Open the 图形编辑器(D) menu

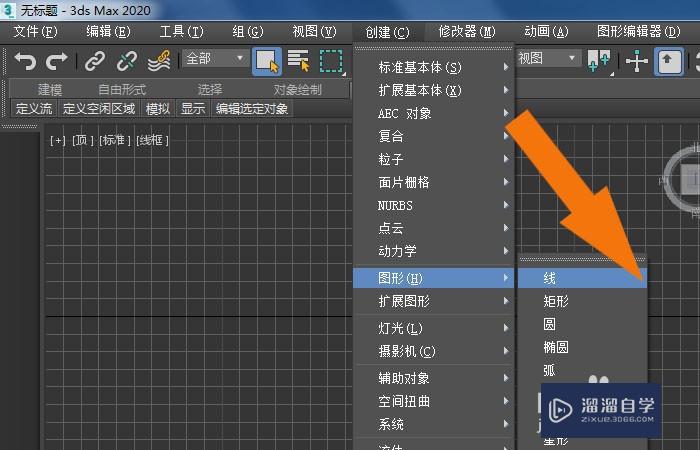(639, 32)
